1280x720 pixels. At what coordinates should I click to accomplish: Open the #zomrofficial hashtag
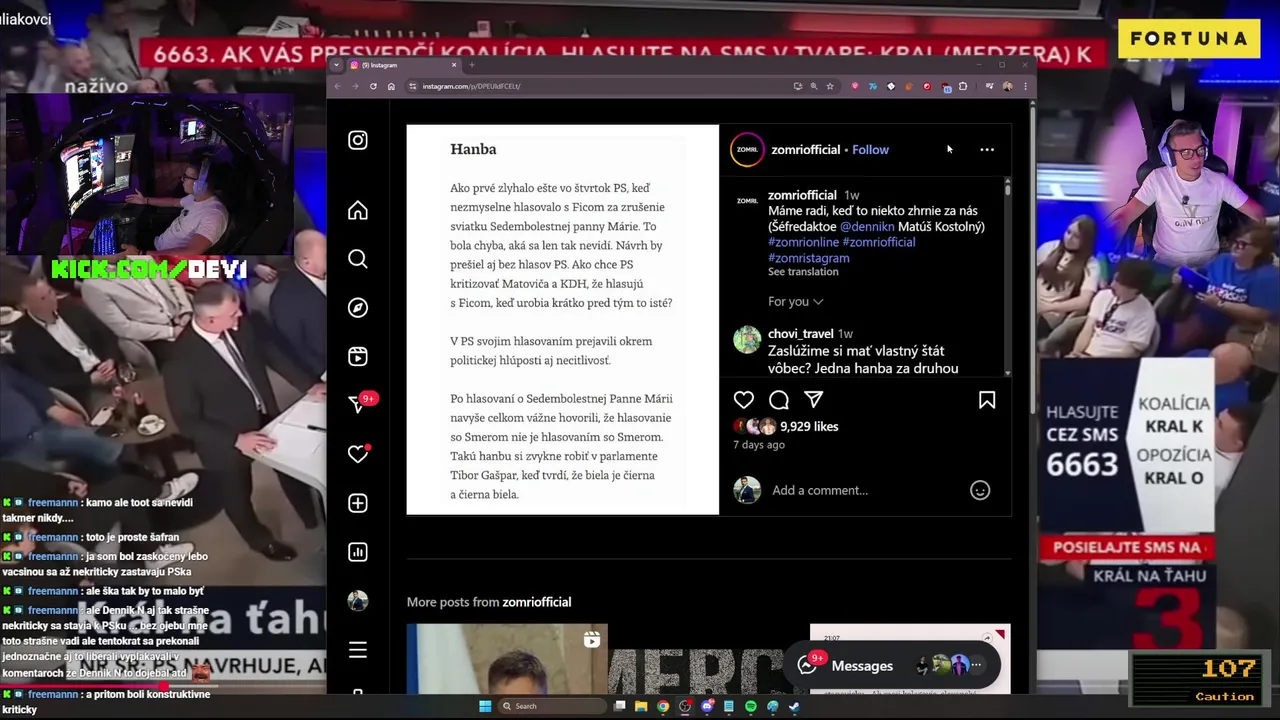879,242
